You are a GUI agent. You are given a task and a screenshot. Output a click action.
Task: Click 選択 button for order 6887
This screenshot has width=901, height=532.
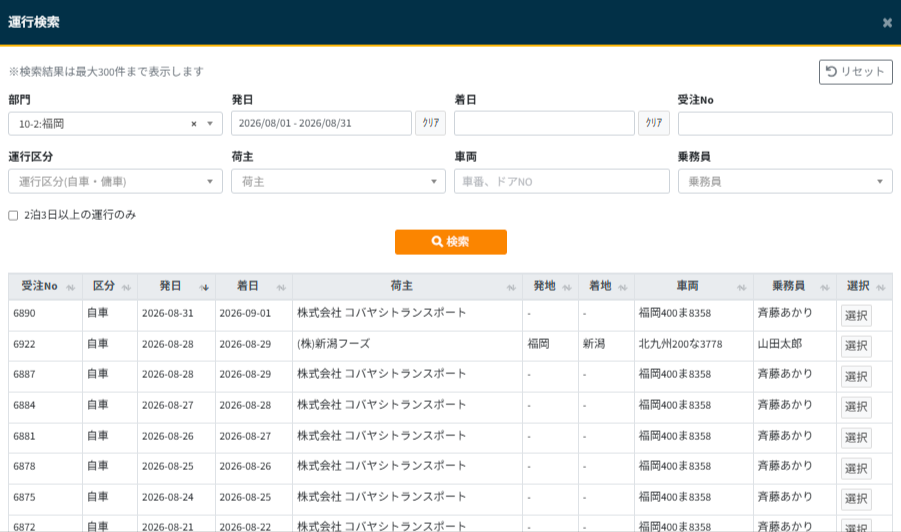(856, 376)
